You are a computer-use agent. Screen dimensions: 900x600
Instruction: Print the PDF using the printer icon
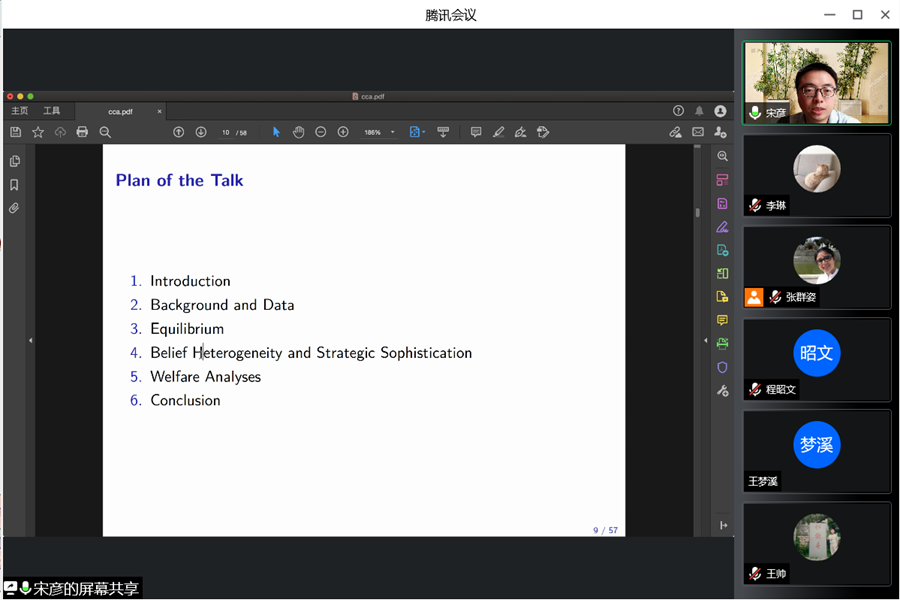tap(82, 132)
